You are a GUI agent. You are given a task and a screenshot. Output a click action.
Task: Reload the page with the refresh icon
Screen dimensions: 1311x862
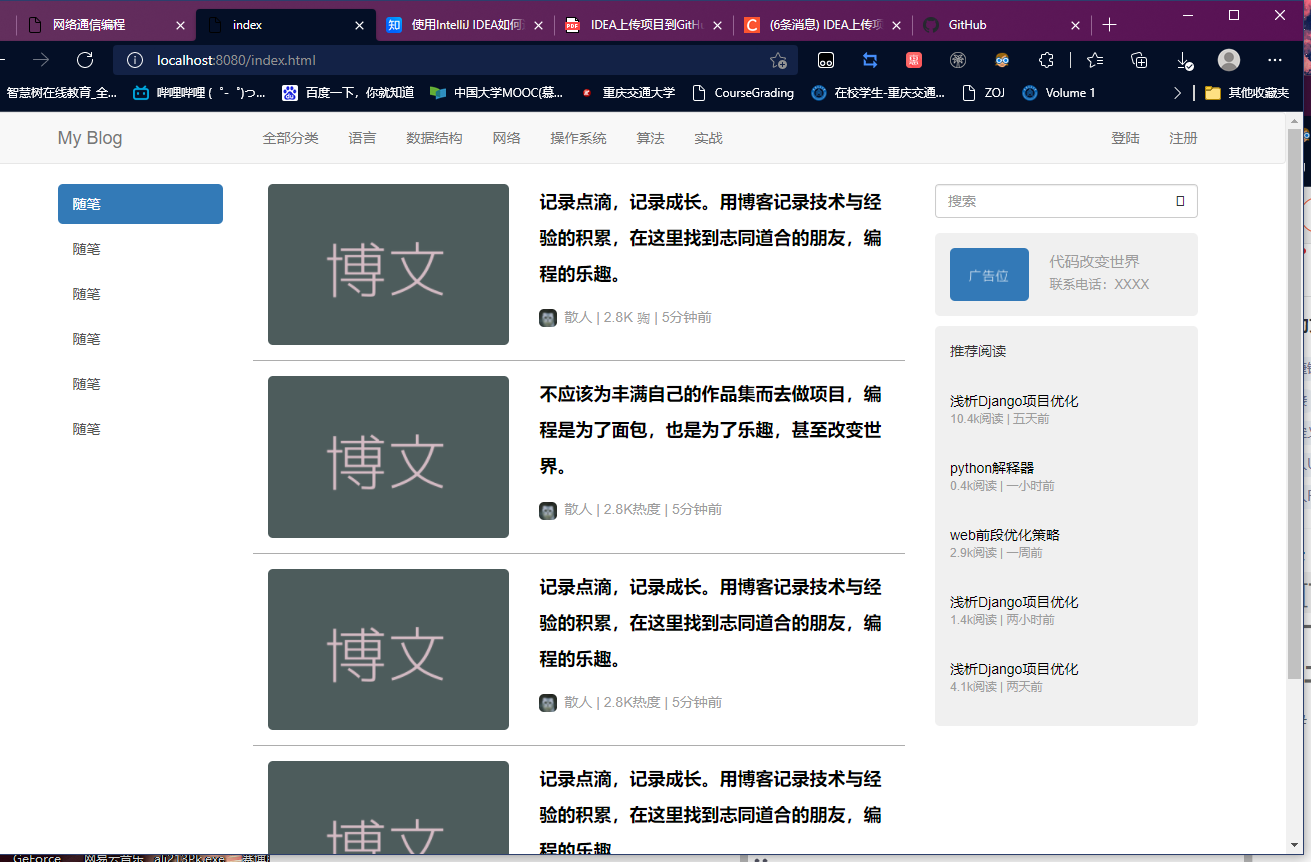85,60
